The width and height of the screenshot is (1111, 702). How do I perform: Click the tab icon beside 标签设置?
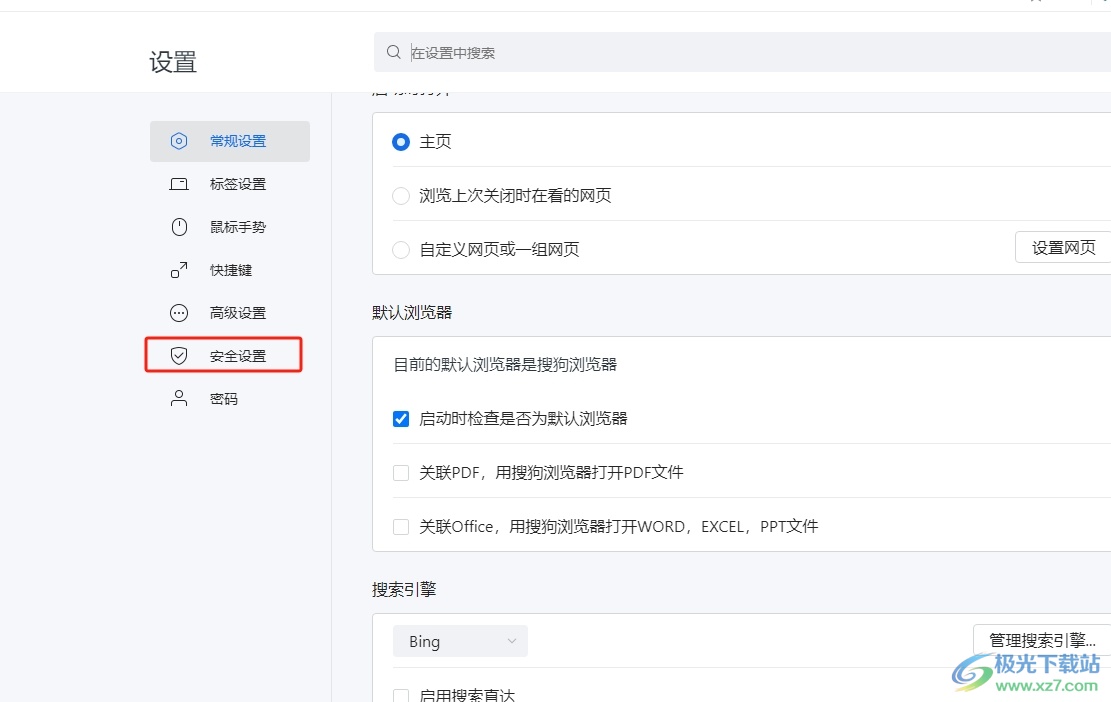(x=179, y=184)
